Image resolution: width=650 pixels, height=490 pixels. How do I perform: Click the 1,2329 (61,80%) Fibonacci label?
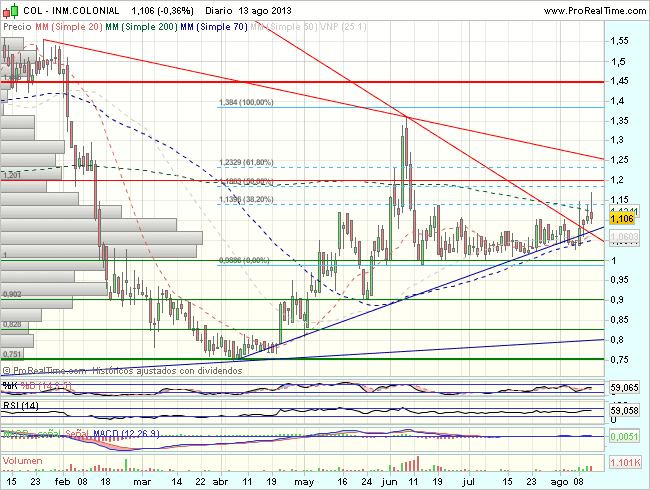pos(245,162)
